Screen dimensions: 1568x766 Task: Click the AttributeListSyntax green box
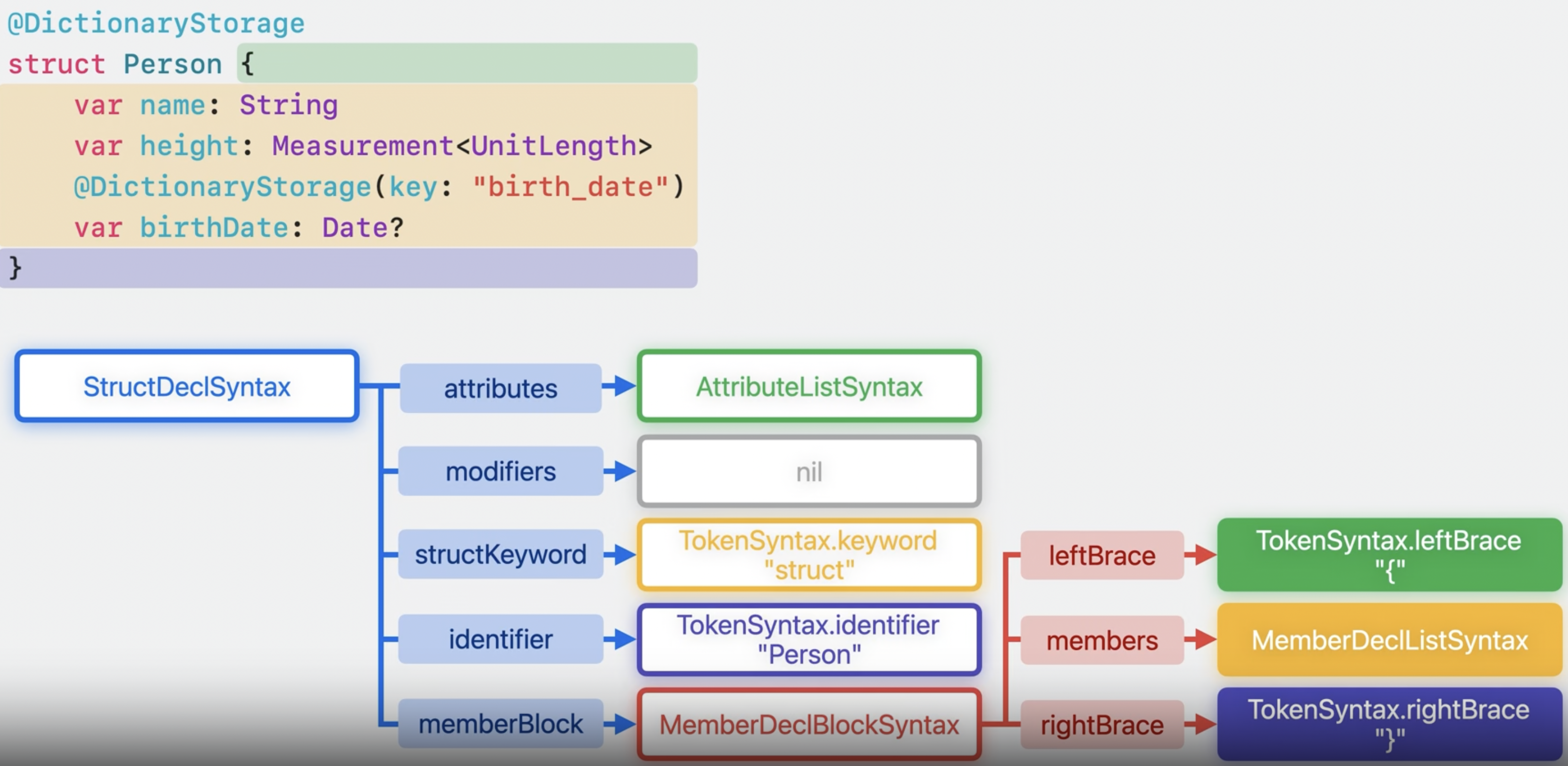pyautogui.click(x=809, y=387)
